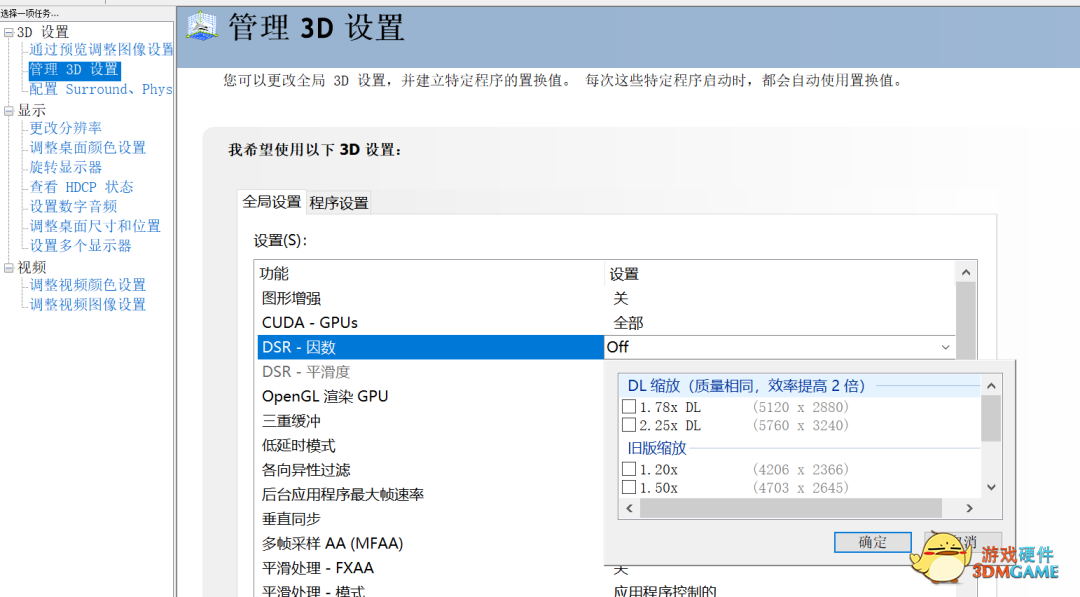Select the 多帧采样 AA (MFAA) row

click(430, 543)
